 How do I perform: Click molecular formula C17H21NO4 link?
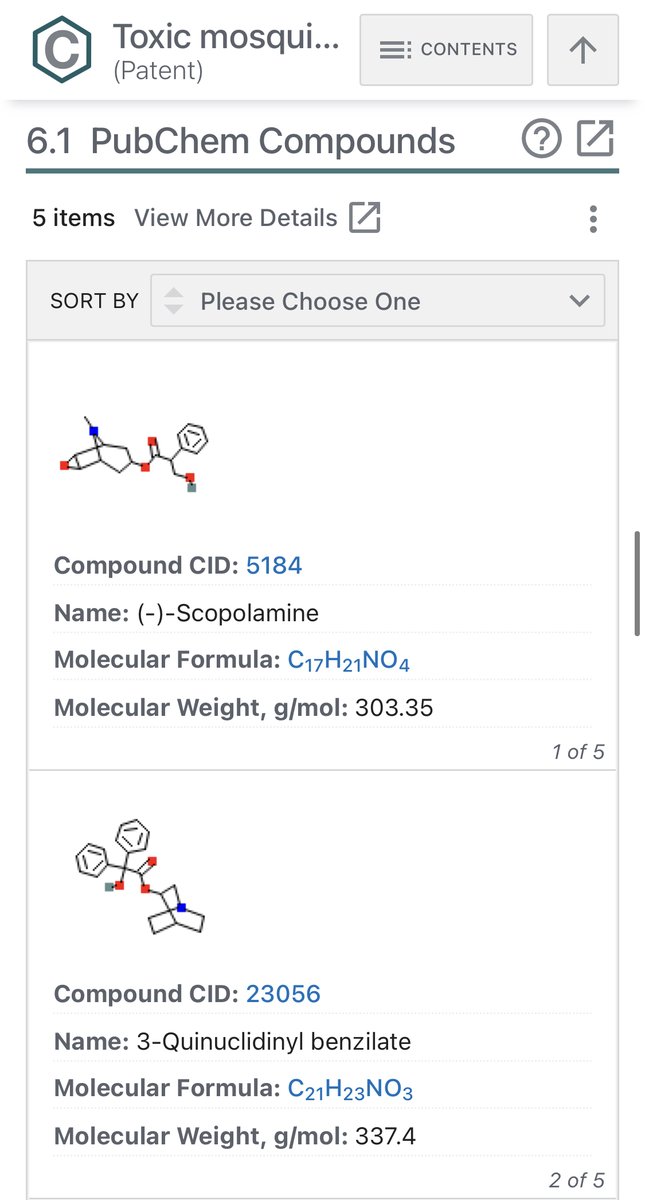click(349, 661)
